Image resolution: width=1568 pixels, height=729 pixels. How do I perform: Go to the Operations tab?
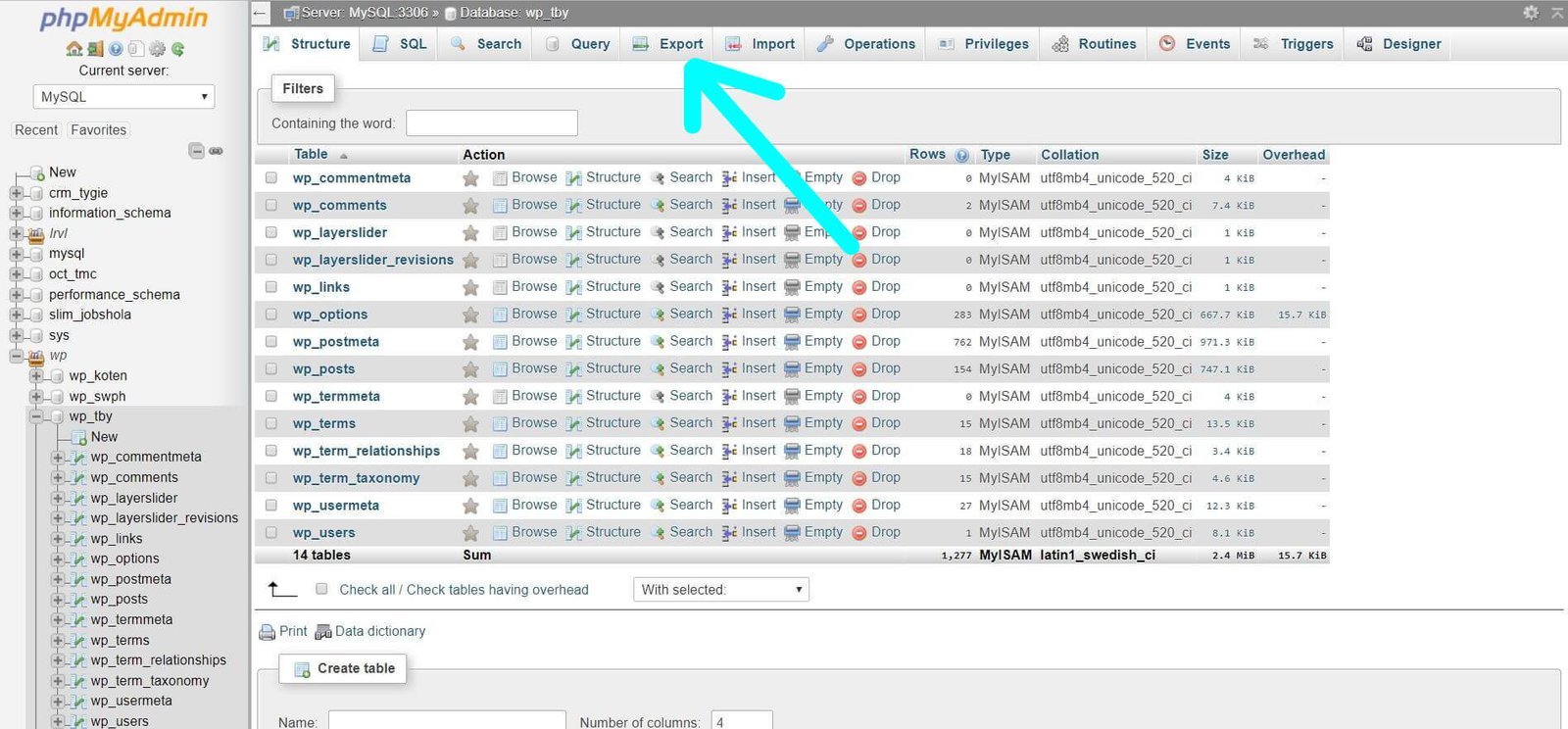pyautogui.click(x=866, y=44)
